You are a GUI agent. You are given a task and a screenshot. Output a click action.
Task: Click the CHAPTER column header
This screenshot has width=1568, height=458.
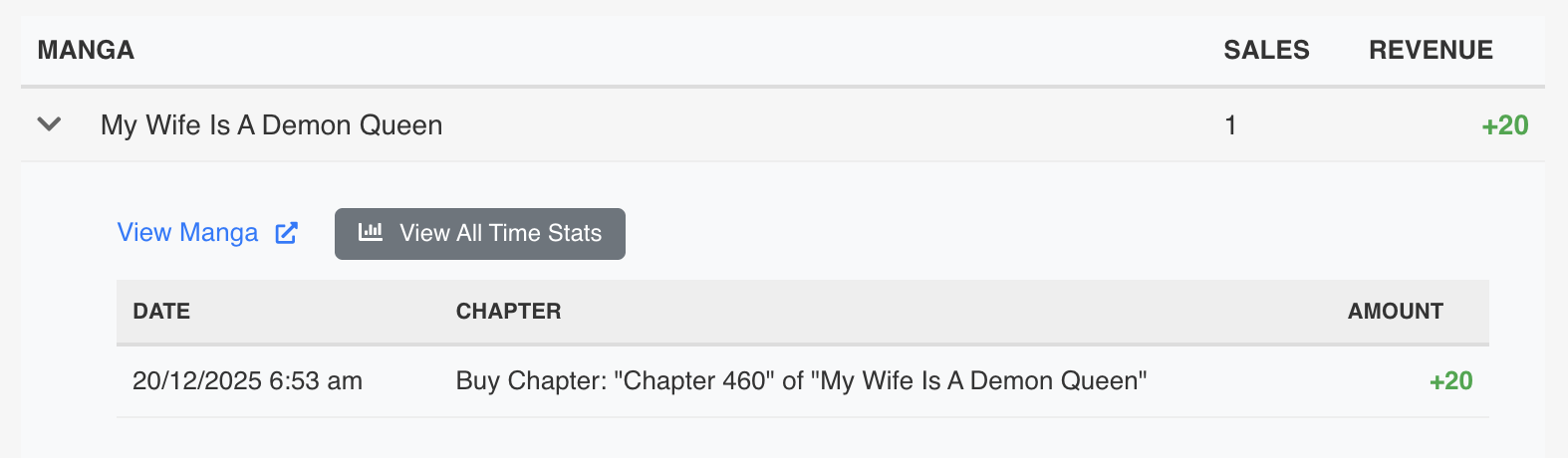tap(508, 312)
